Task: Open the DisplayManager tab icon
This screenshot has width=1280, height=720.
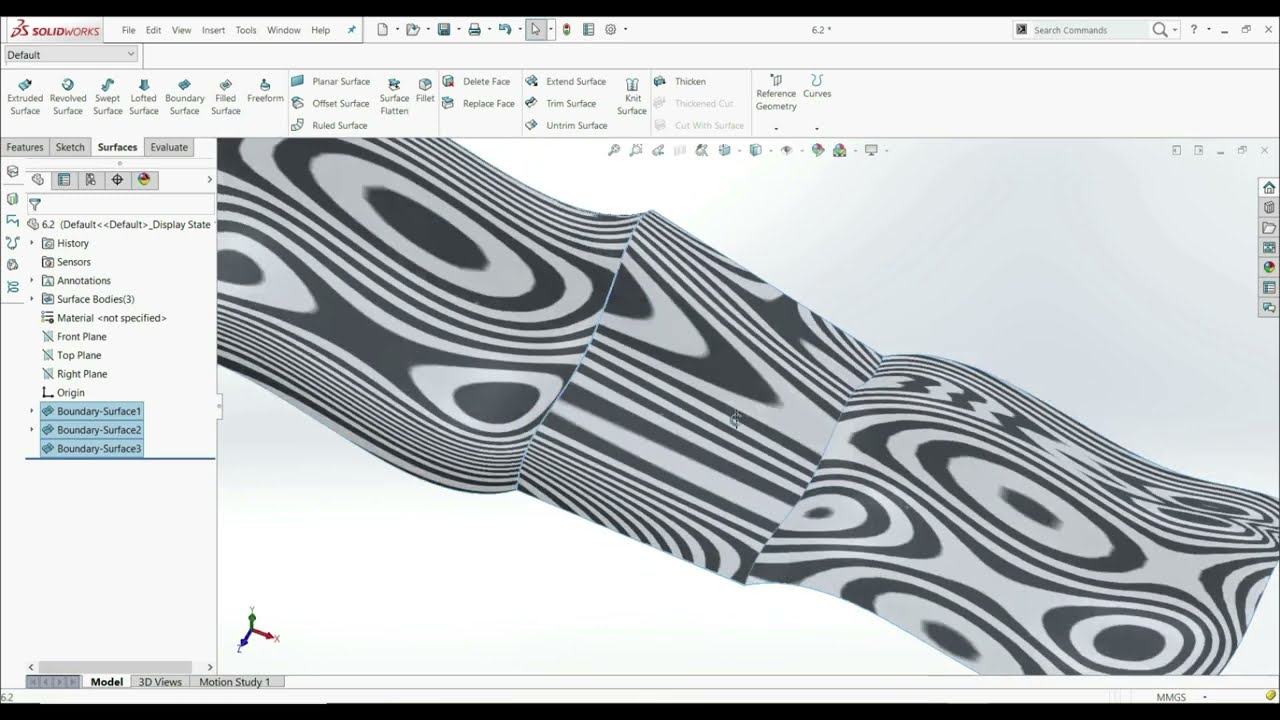Action: pos(144,180)
